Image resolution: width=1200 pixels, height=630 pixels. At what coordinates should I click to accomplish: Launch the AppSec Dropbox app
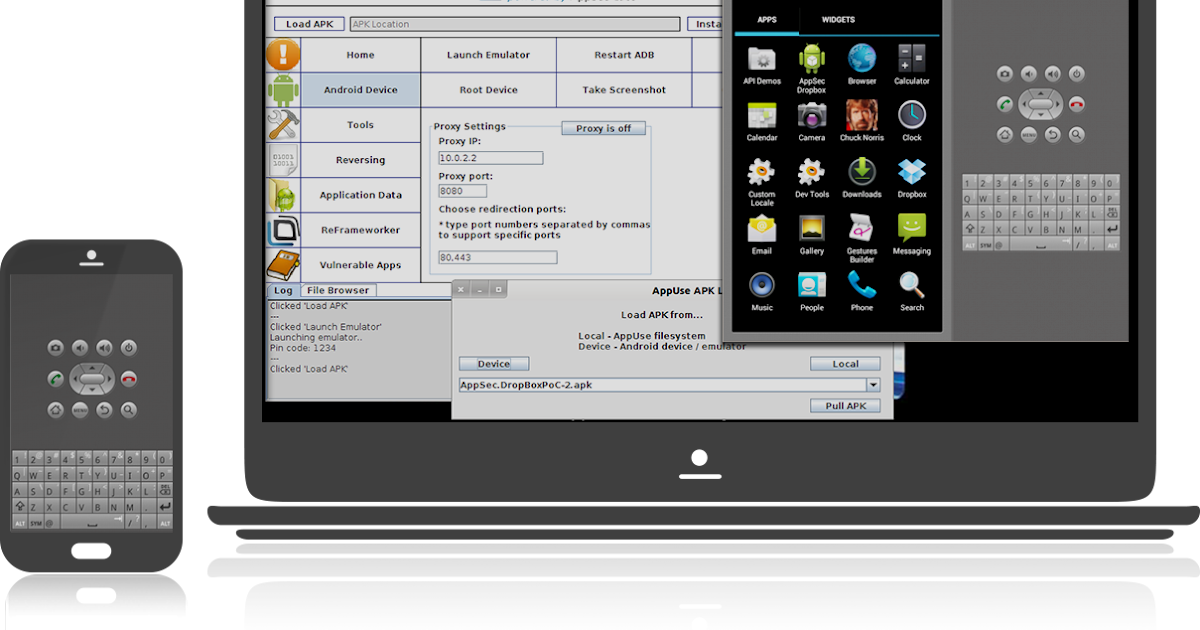(x=812, y=68)
